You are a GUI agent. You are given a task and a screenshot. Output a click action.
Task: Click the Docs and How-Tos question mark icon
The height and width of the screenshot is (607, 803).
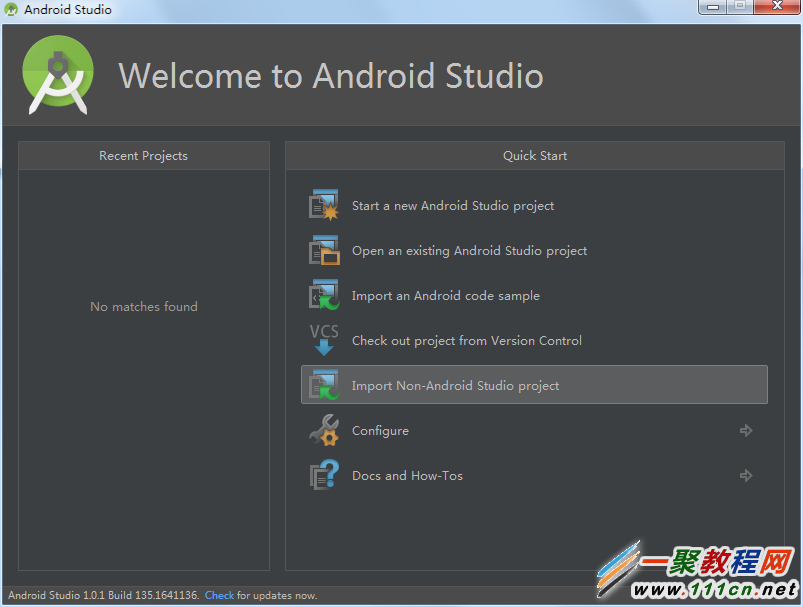[324, 475]
